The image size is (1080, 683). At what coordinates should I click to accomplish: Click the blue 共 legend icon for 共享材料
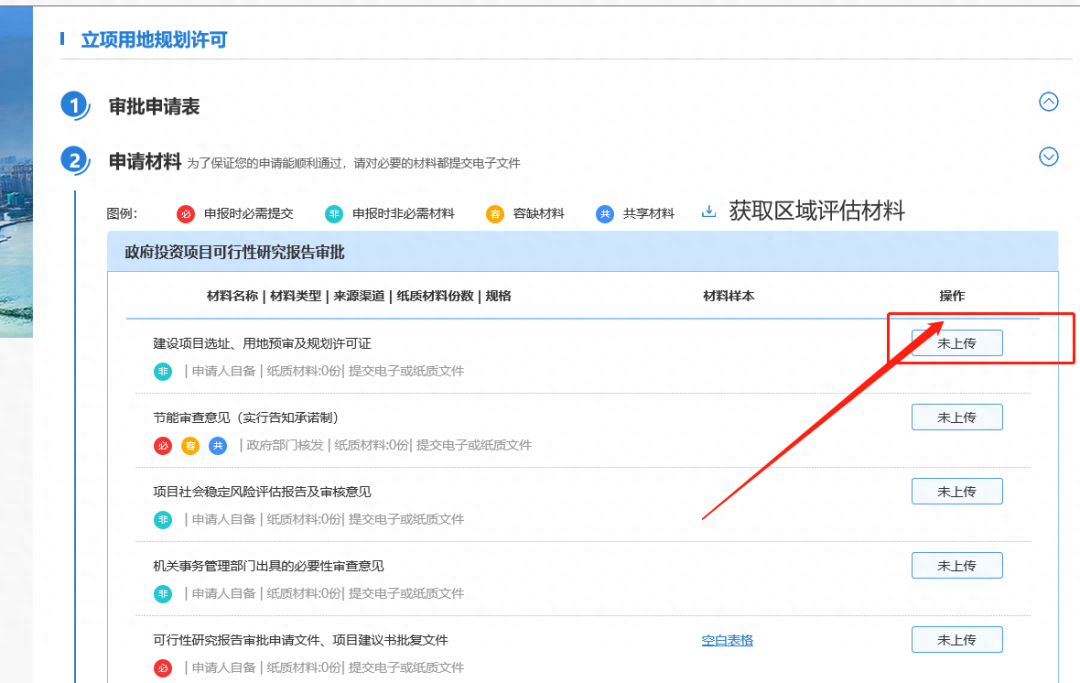tap(604, 214)
